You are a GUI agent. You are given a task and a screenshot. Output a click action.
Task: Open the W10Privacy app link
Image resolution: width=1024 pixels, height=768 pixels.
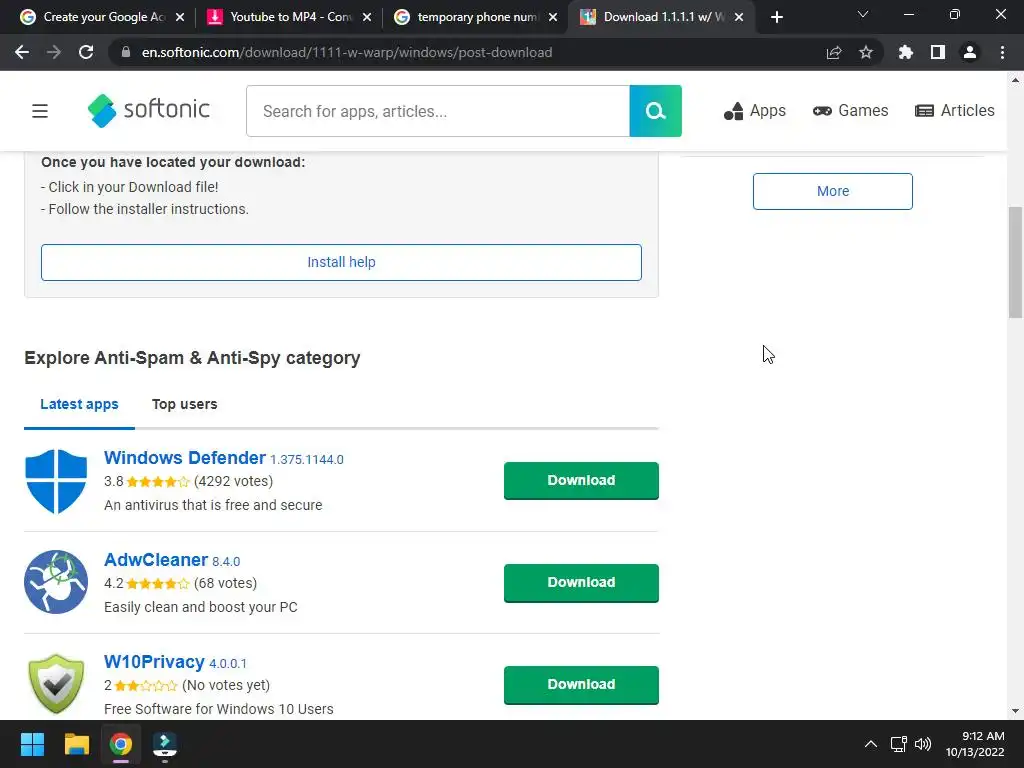point(154,662)
